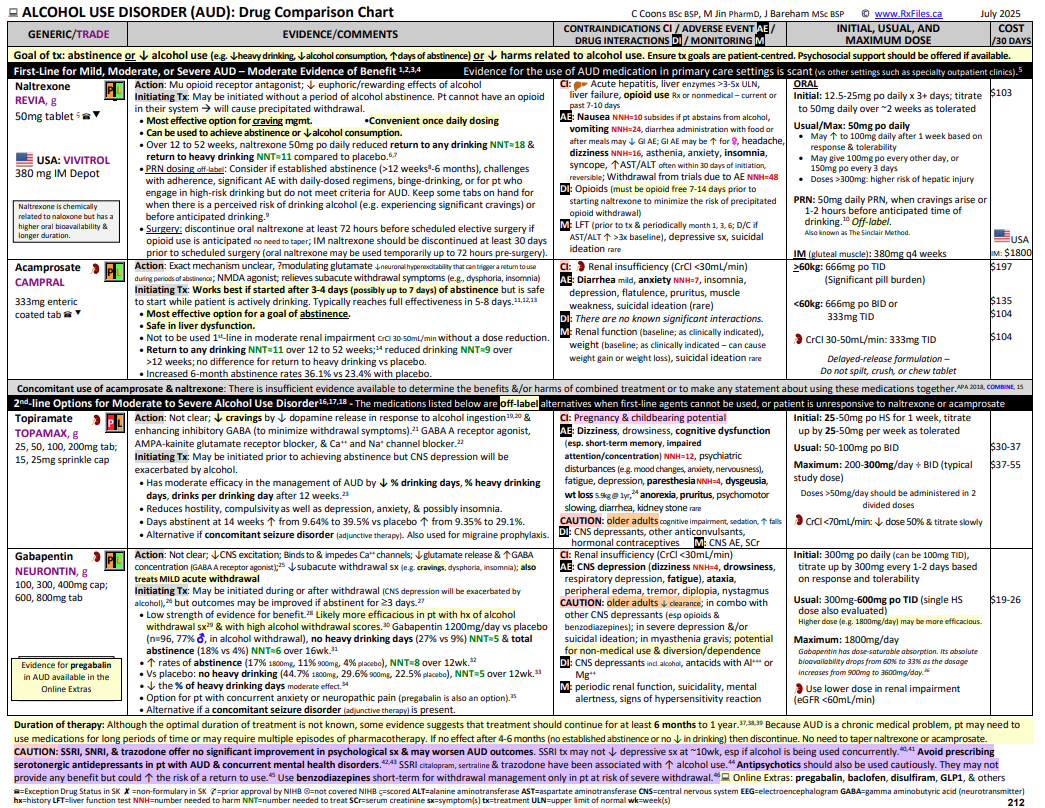Viewport: 1045px width, 808px height.
Task: Open the www.RxFiles.ca link
Action: click(908, 13)
